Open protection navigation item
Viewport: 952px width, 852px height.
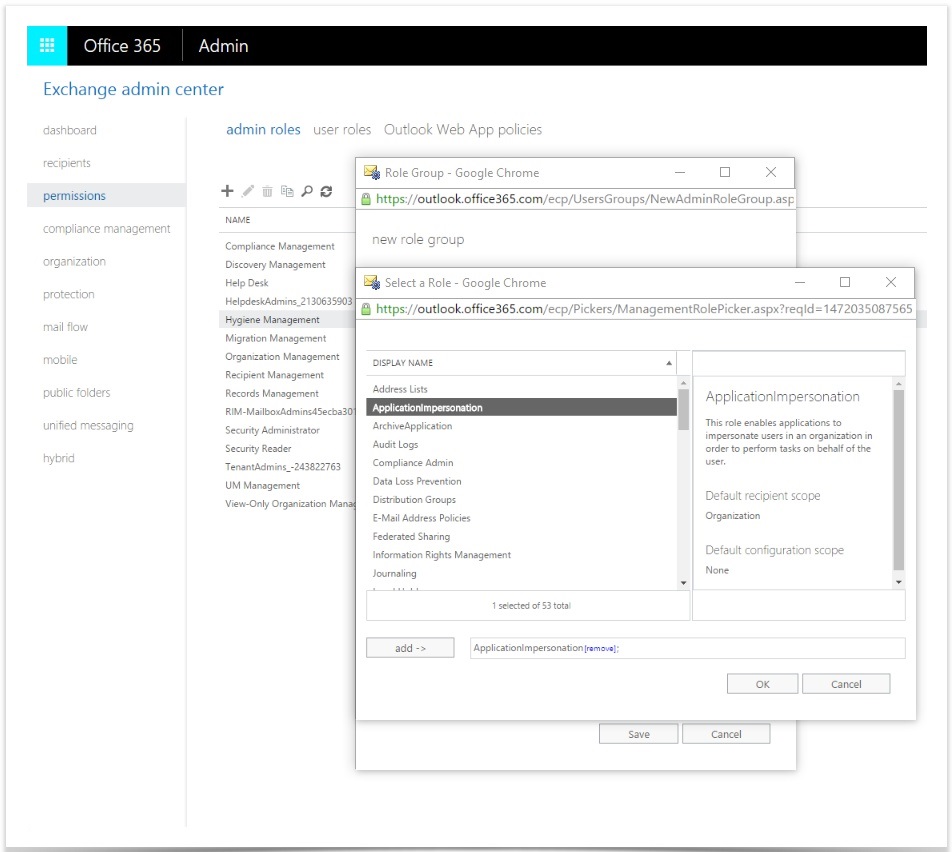(69, 294)
